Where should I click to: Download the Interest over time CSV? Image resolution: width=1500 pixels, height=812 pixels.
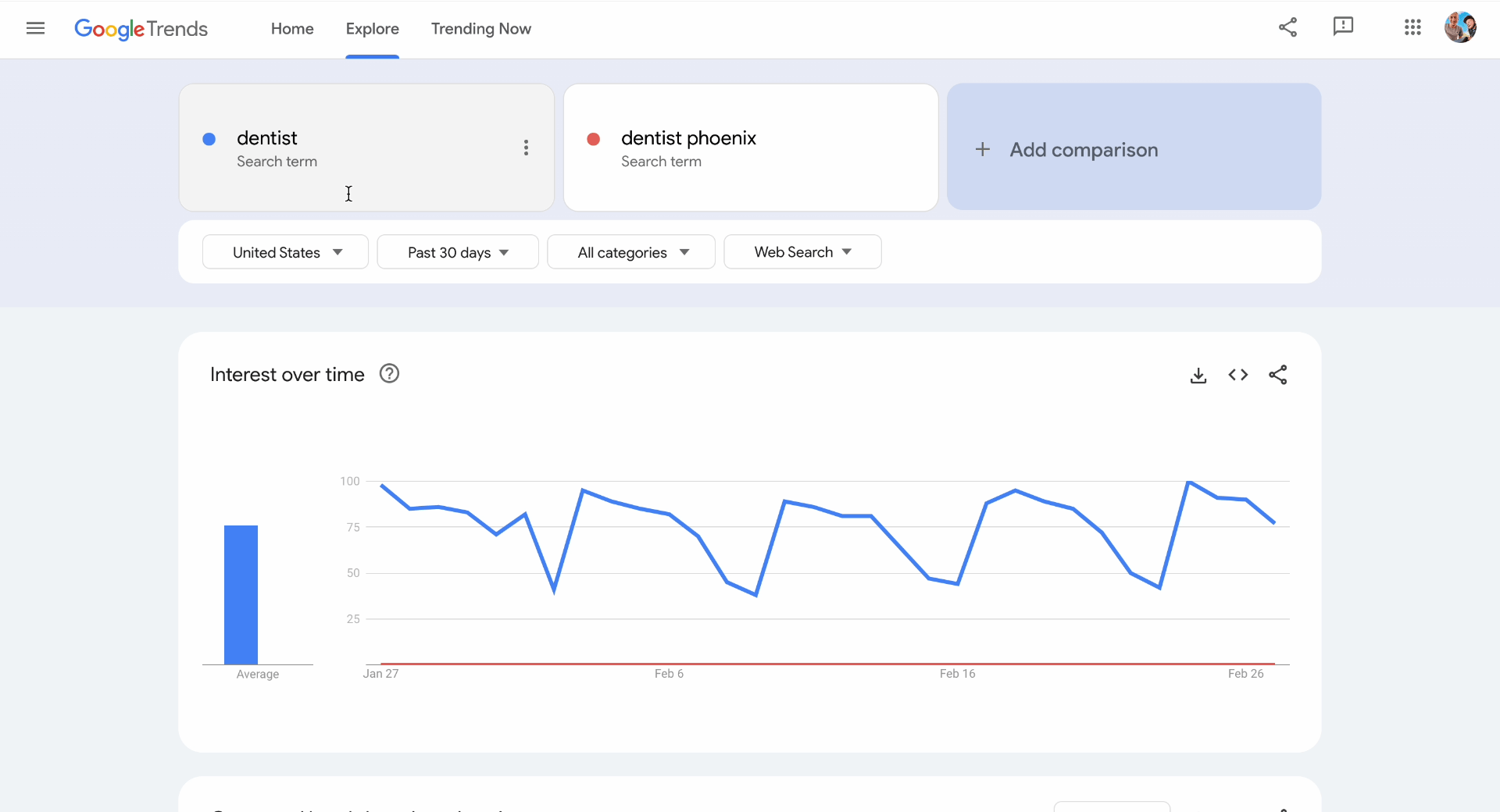click(1198, 376)
